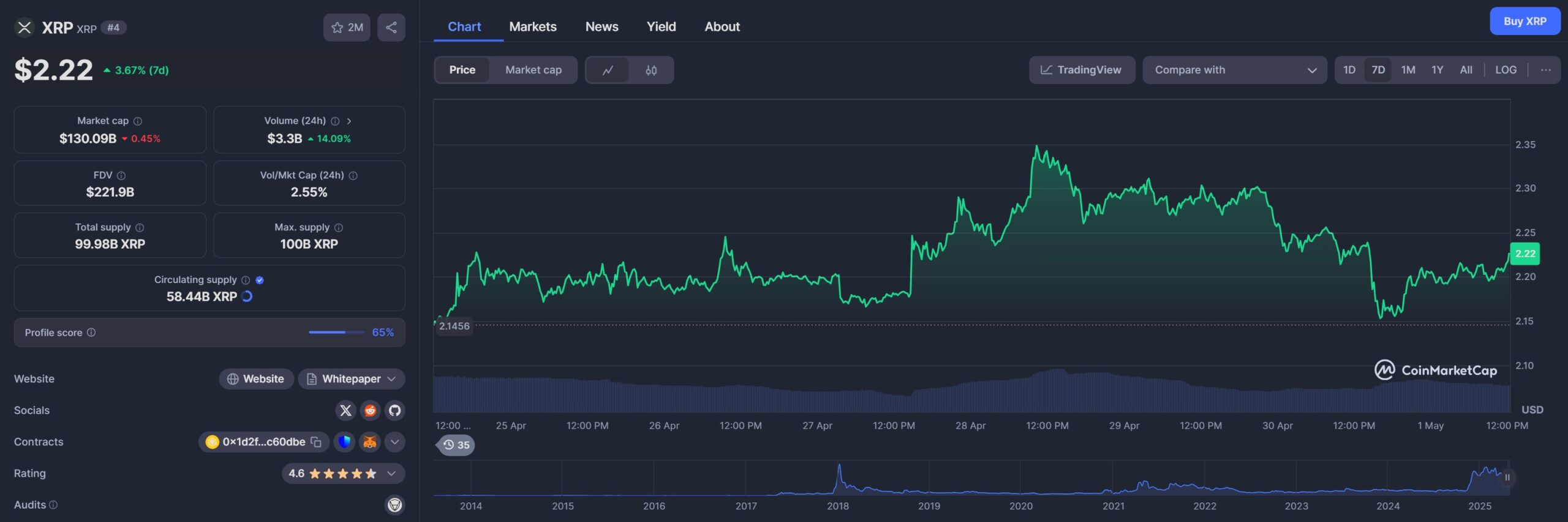Copy the contract address 0x1d2f...c60dbe

click(x=316, y=442)
